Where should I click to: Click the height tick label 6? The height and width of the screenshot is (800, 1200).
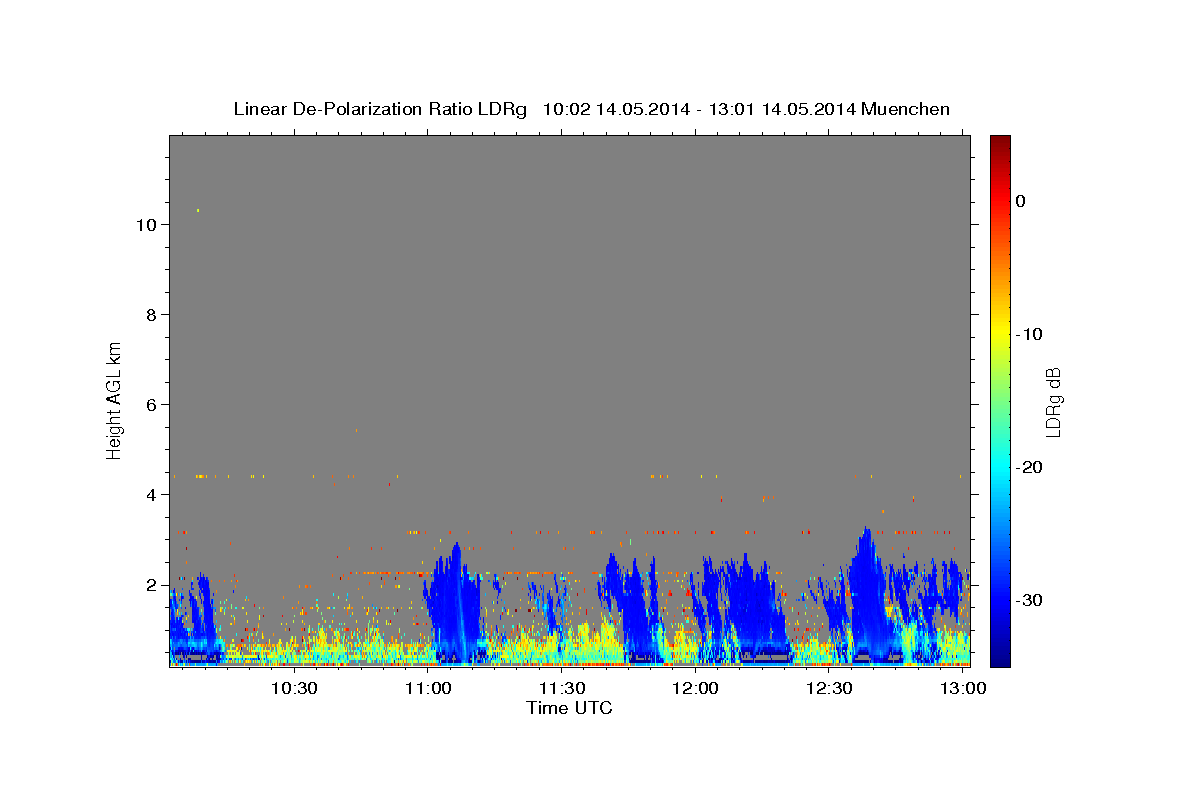(x=151, y=405)
